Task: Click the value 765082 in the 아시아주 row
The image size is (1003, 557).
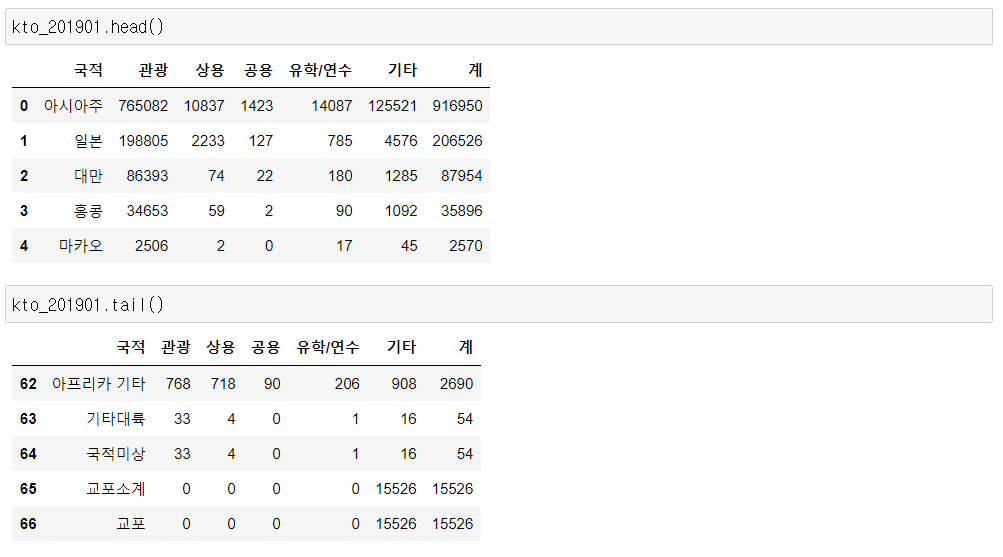Action: click(143, 106)
